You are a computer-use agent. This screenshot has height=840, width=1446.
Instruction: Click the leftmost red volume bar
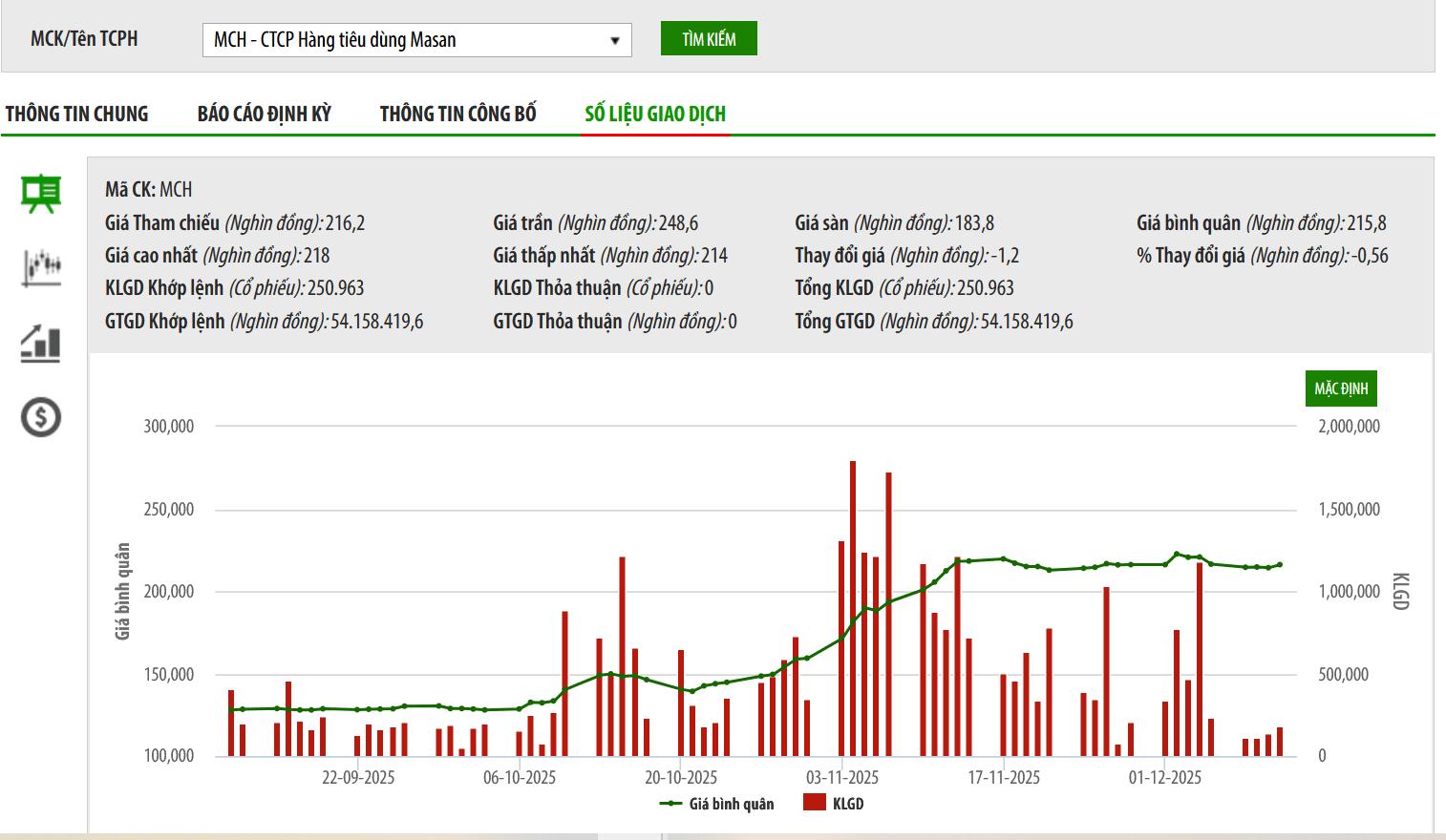pyautogui.click(x=231, y=723)
